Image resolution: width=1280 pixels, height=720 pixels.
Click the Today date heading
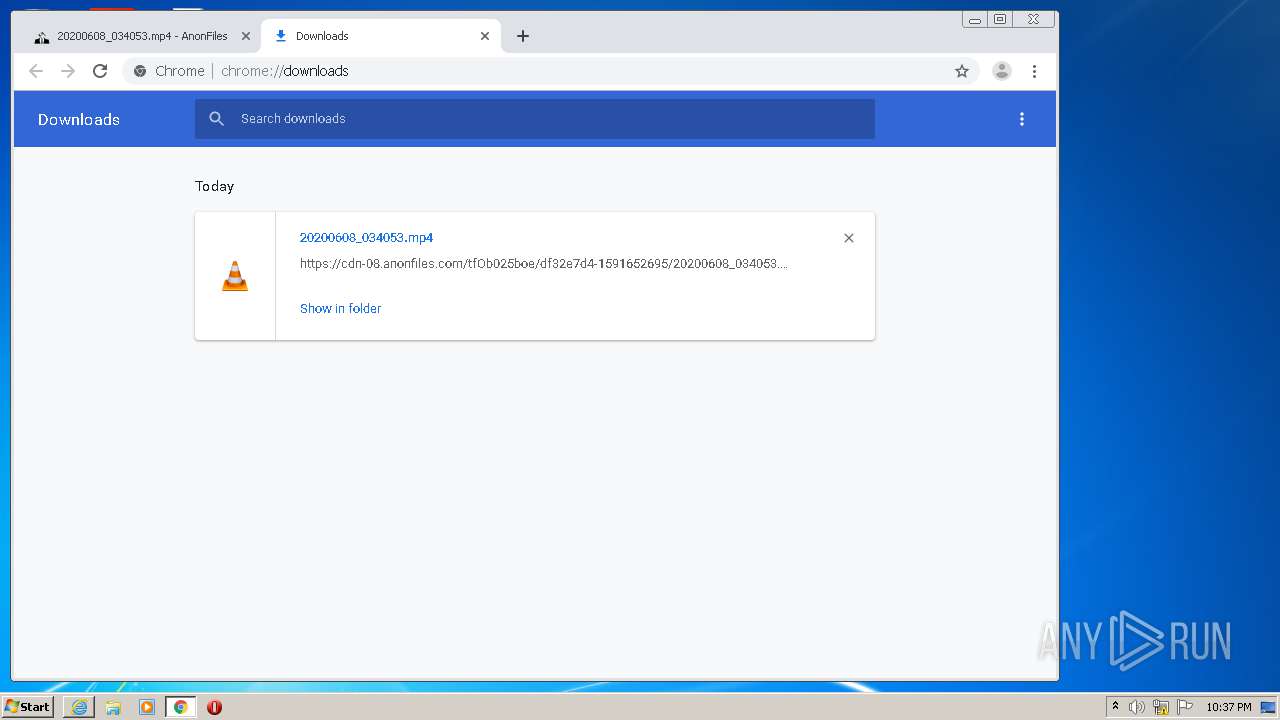pos(214,186)
